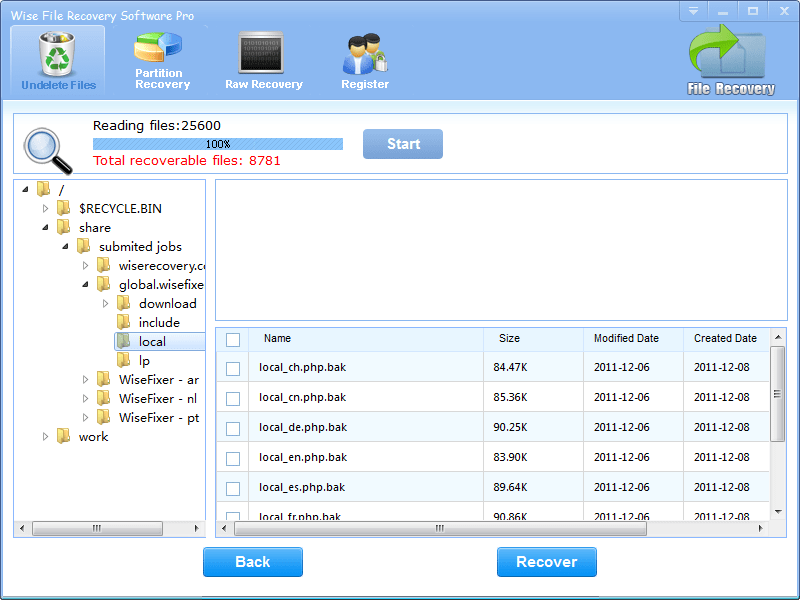The image size is (800, 600).
Task: Click the local folder icon
Action: [x=123, y=341]
